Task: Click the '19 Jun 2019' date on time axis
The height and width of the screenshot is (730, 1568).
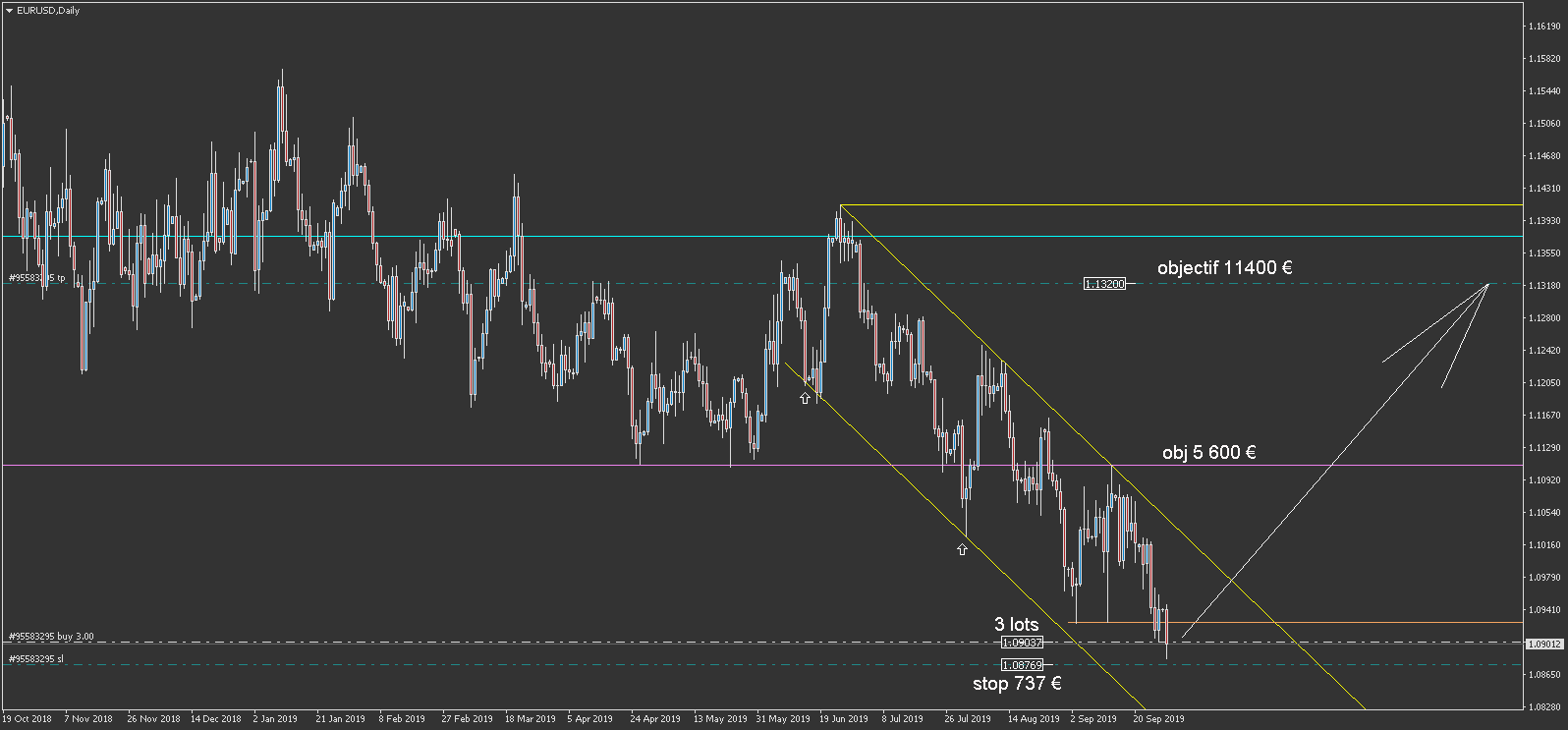Action: pyautogui.click(x=844, y=719)
